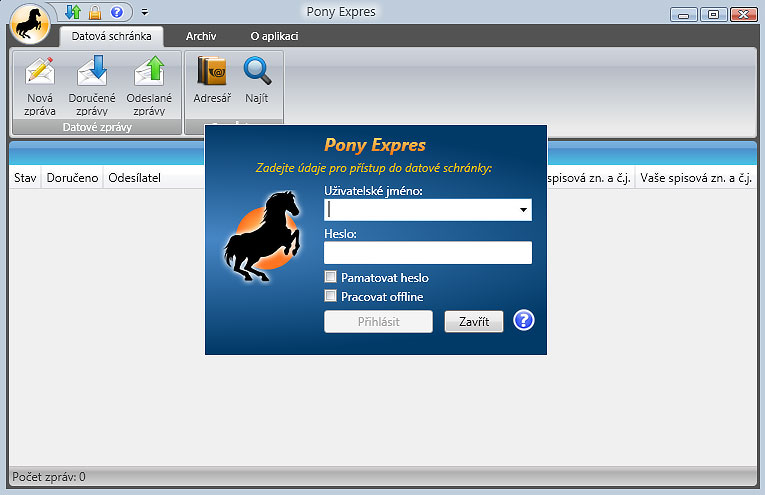Open the Pony Expres horse application menu
The width and height of the screenshot is (765, 495).
tap(30, 23)
